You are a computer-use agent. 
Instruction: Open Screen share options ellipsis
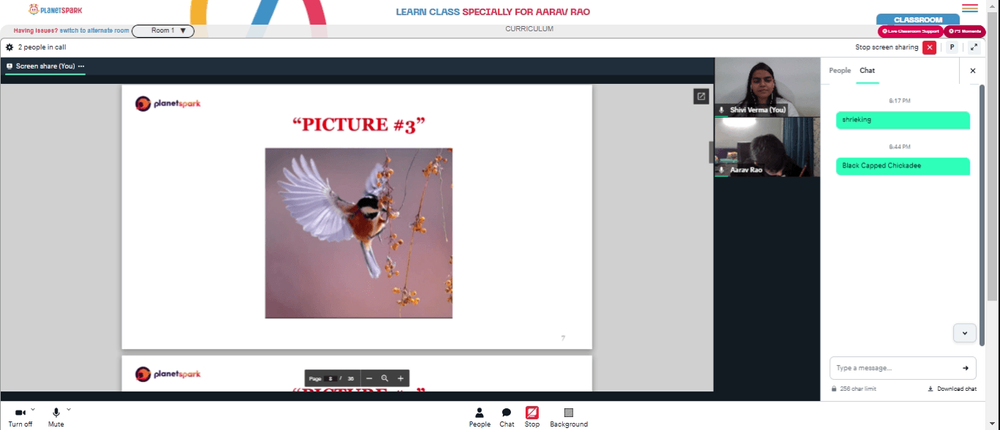click(x=81, y=66)
